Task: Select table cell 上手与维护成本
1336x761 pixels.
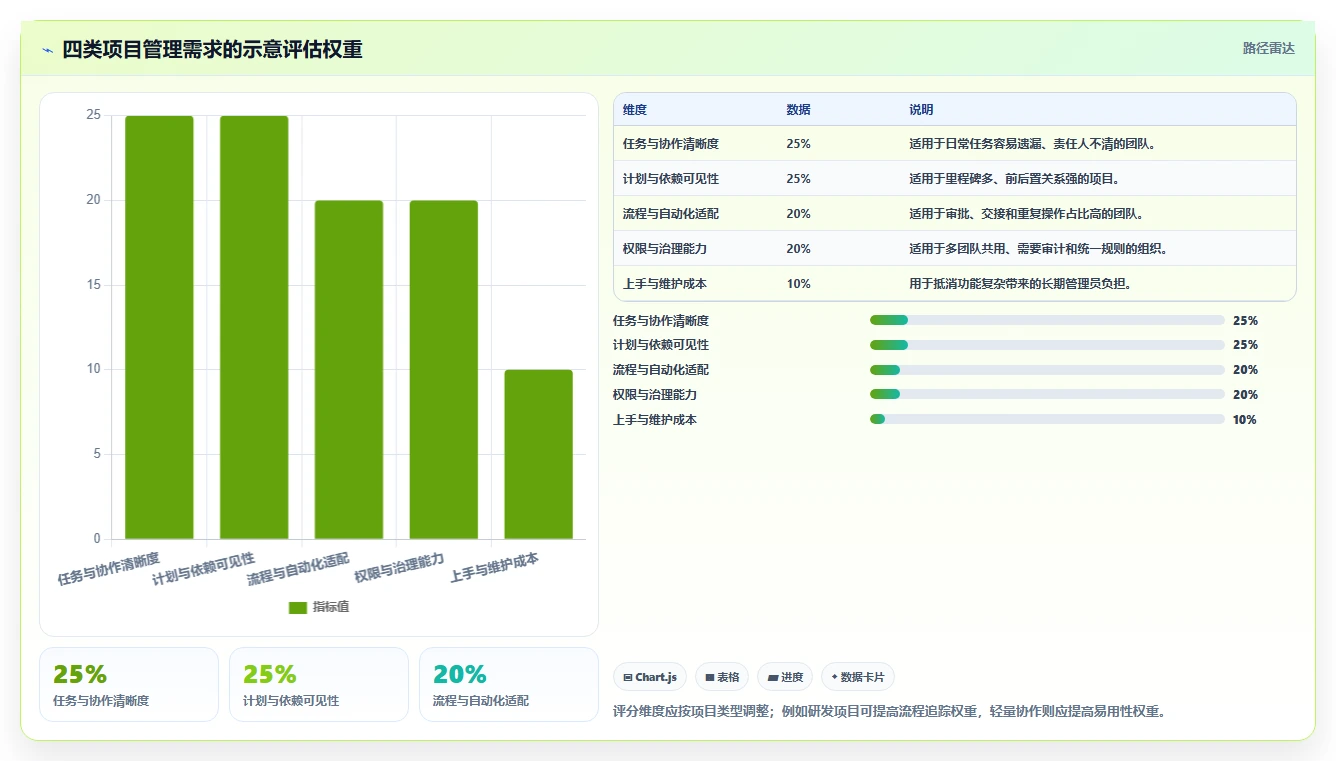Action: 665,284
